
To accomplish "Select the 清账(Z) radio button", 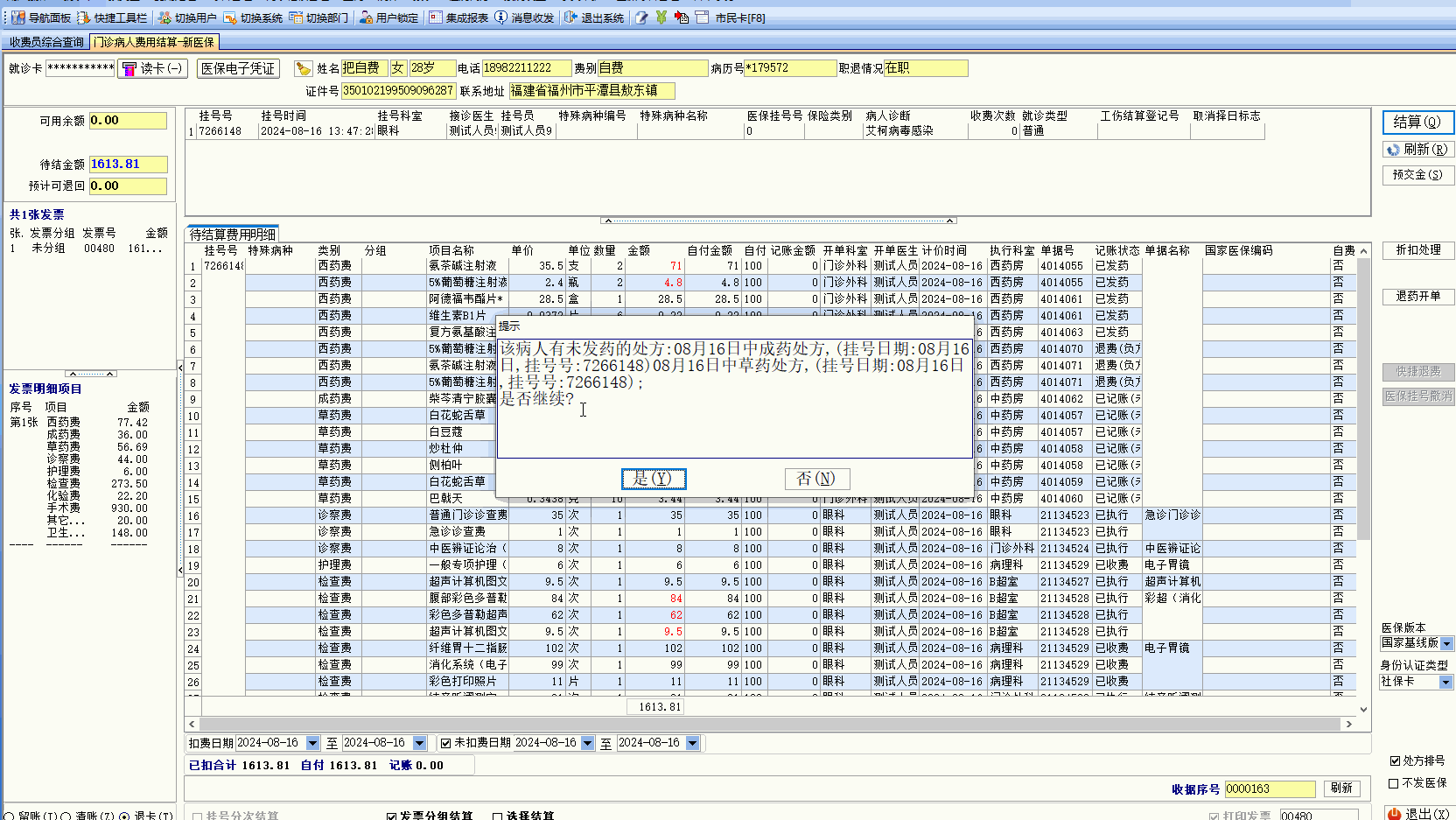I will coord(66,816).
